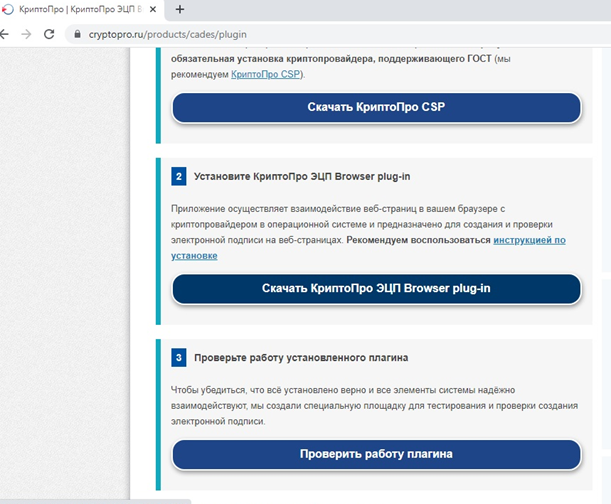Viewport: 611px width, 504px height.
Task: Click the cryptopro.ru address bar
Action: [x=300, y=33]
